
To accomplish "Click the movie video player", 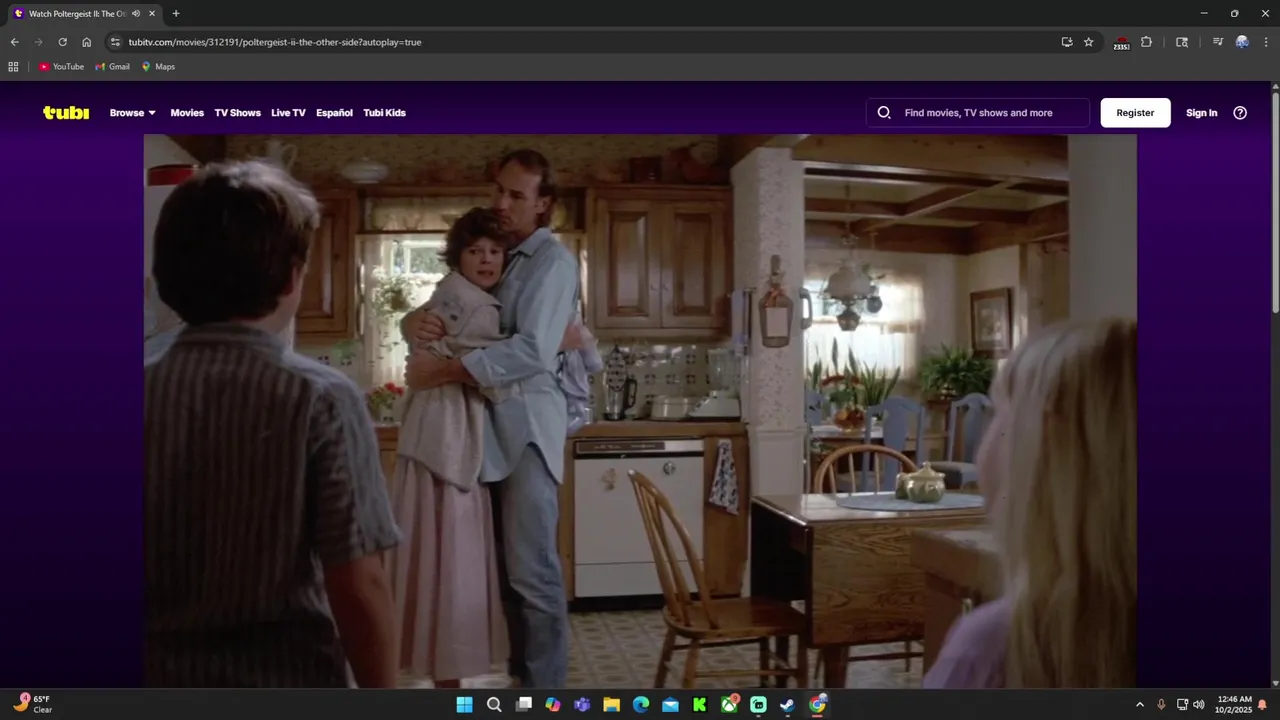I will [x=640, y=411].
